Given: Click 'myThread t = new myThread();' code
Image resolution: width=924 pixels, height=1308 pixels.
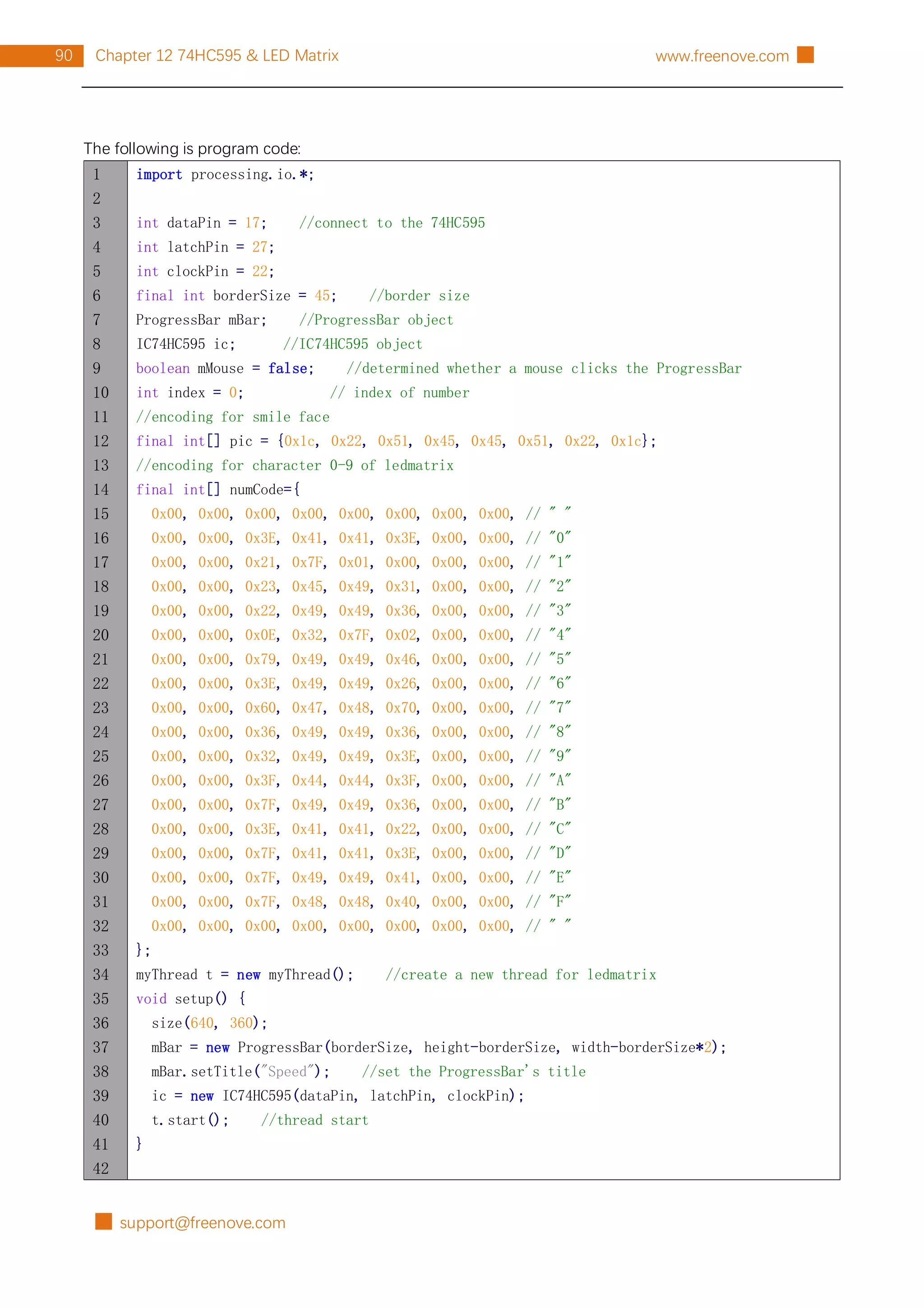Looking at the screenshot, I should (x=244, y=975).
